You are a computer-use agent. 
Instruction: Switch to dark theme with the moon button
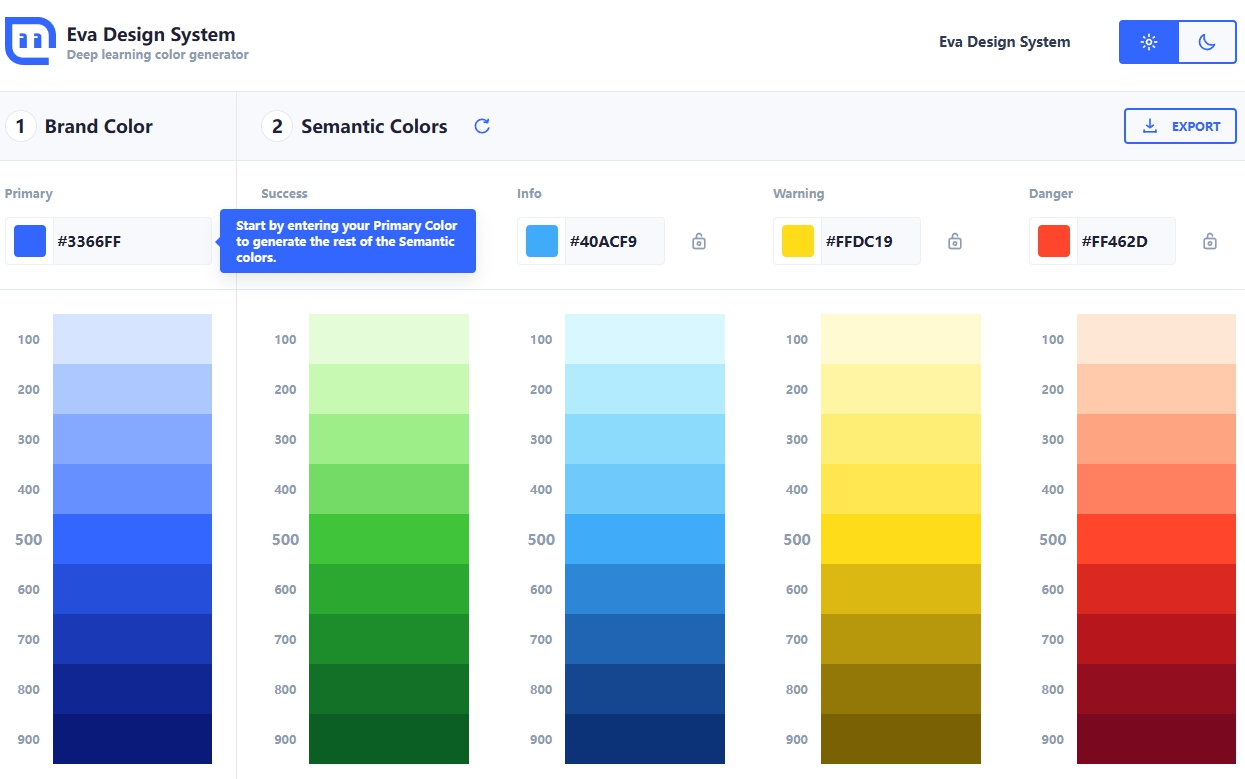(x=1207, y=42)
